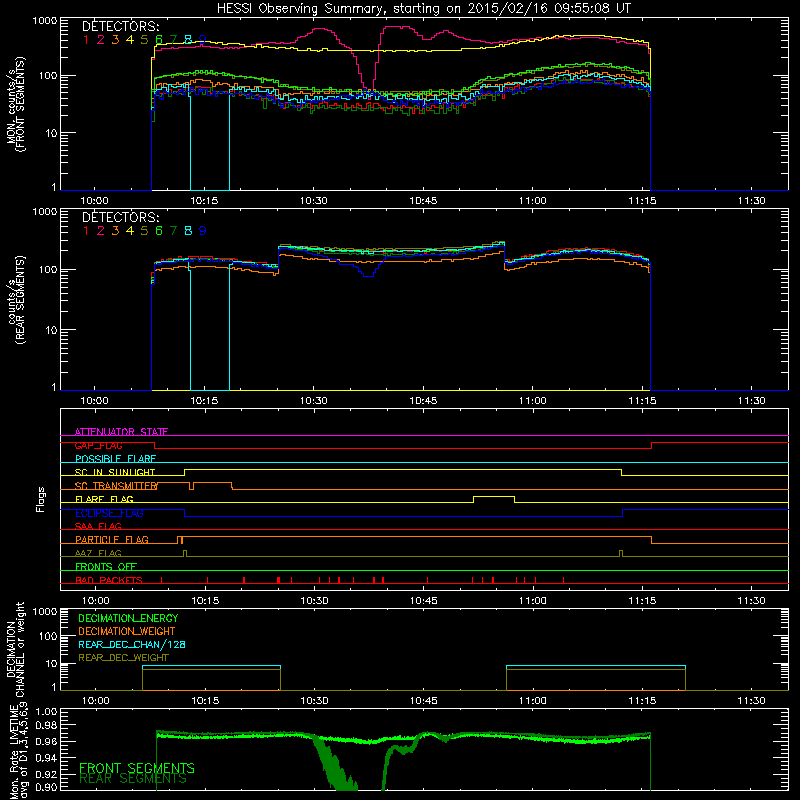Viewport: 800px width, 800px height.
Task: Click the 0.98 tick on the livetime axis
Action: 46,725
